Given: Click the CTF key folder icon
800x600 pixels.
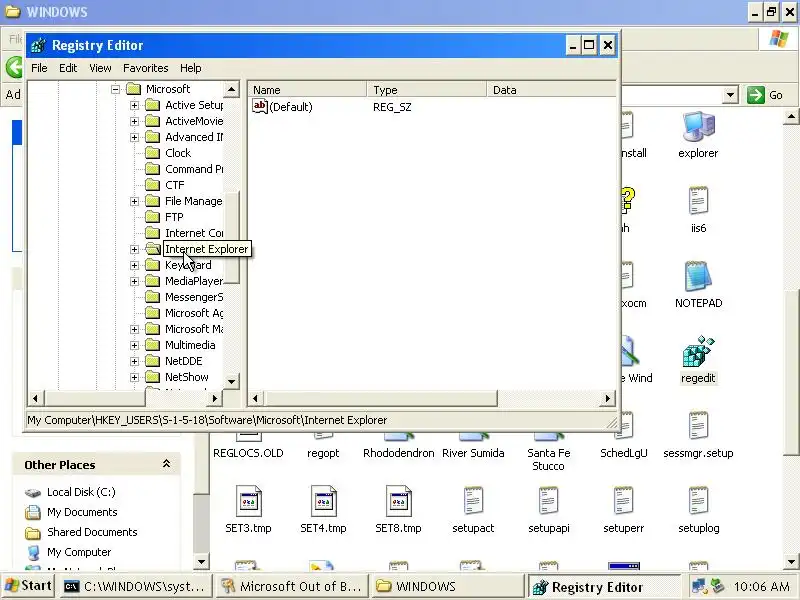Looking at the screenshot, I should [153, 185].
